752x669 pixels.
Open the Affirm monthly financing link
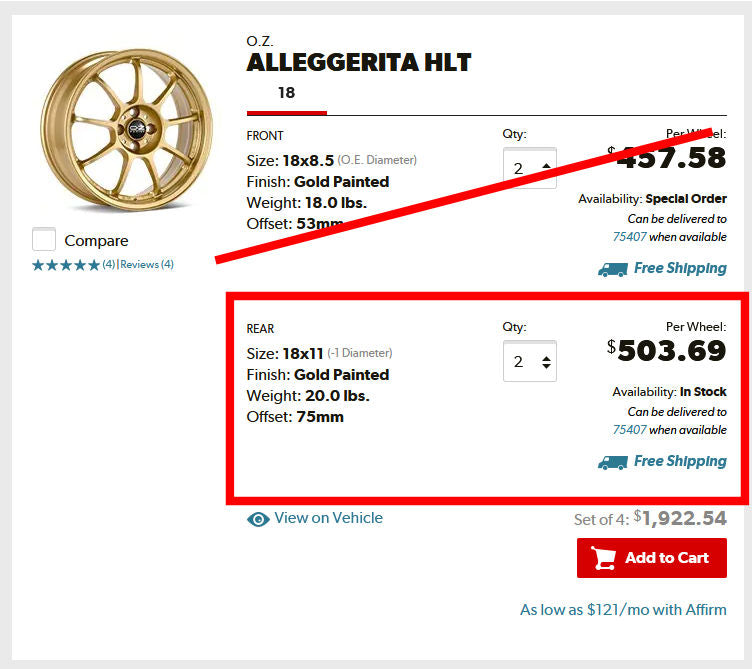pyautogui.click(x=622, y=609)
